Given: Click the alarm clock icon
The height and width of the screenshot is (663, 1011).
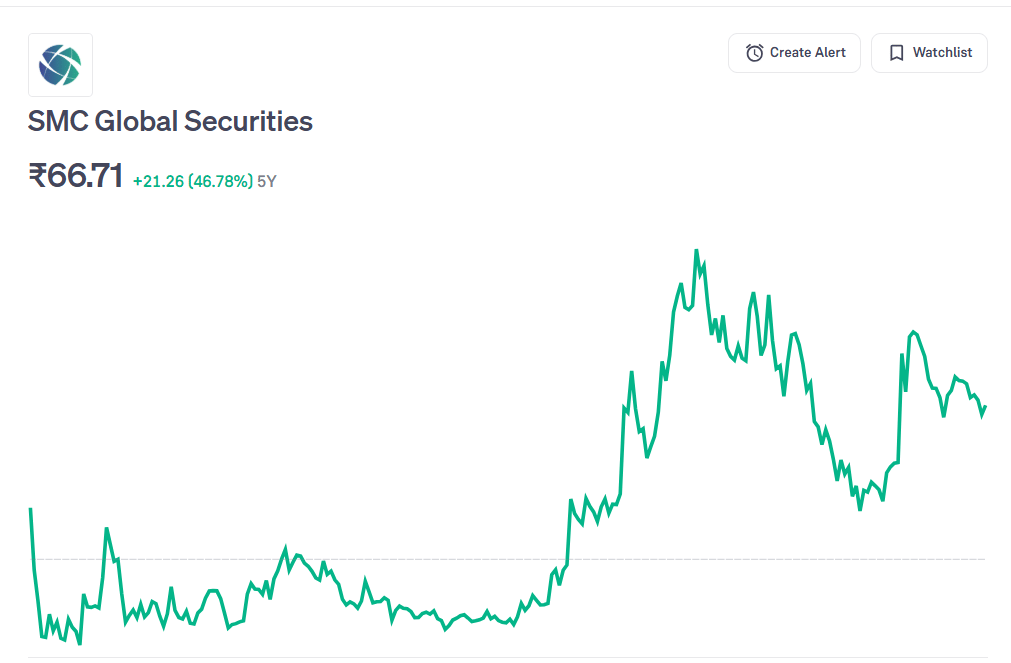Looking at the screenshot, I should pos(755,53).
